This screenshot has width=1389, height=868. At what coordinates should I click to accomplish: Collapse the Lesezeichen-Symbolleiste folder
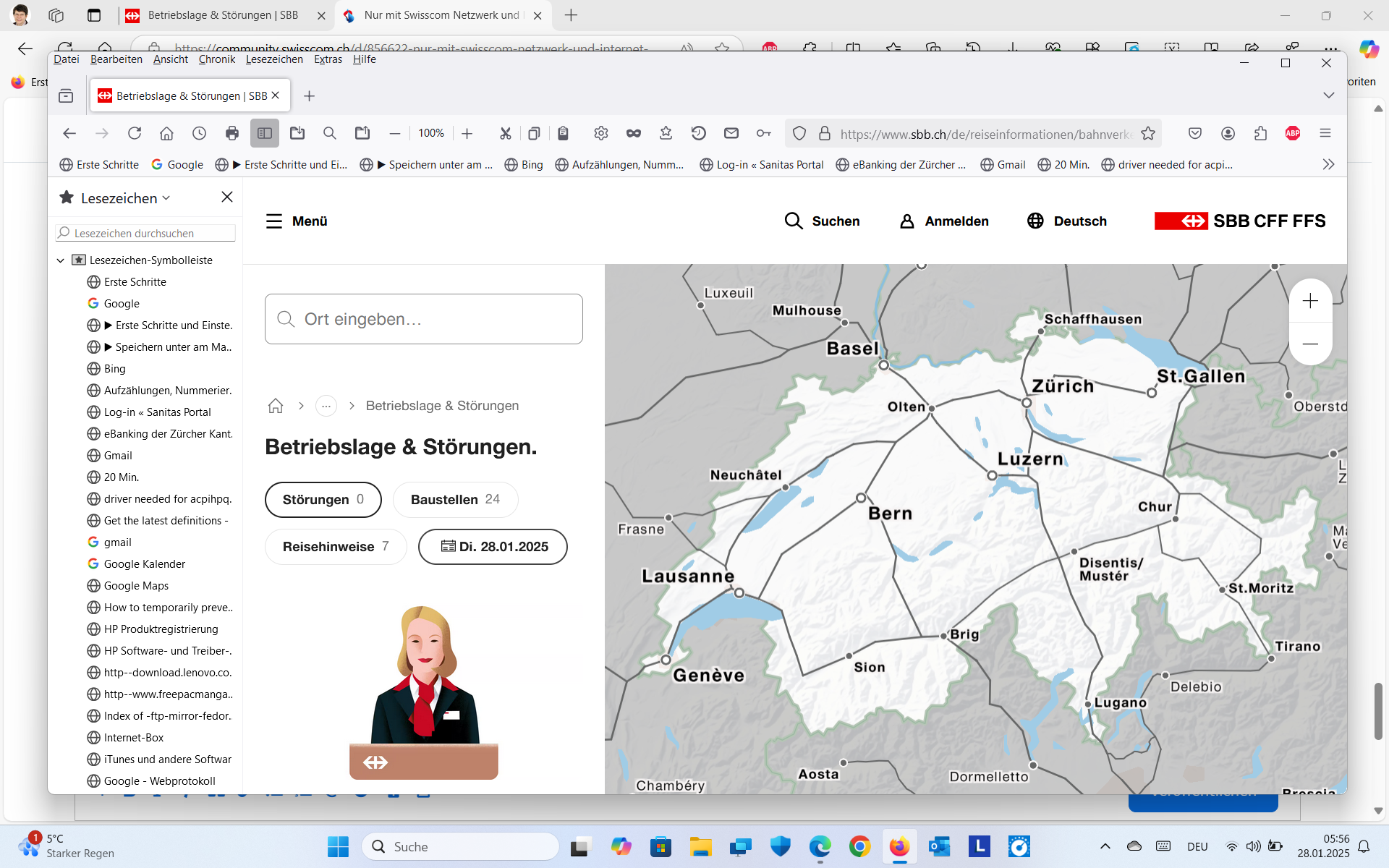tap(61, 260)
